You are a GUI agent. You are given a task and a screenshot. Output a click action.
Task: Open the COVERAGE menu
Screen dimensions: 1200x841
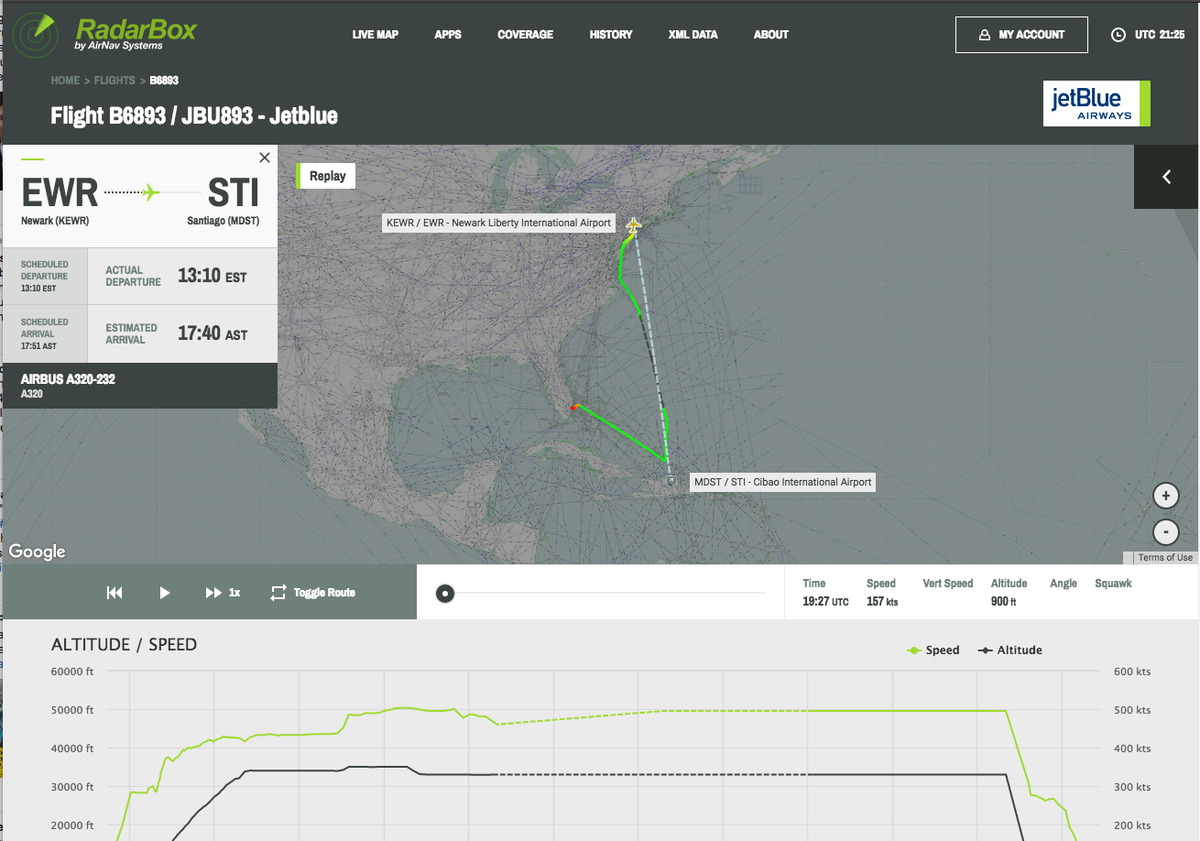[x=525, y=35]
